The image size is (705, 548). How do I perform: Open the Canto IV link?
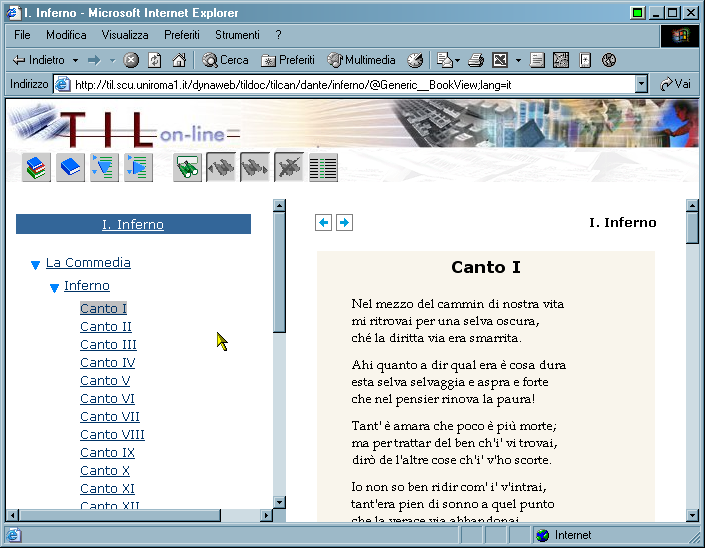pos(107,362)
